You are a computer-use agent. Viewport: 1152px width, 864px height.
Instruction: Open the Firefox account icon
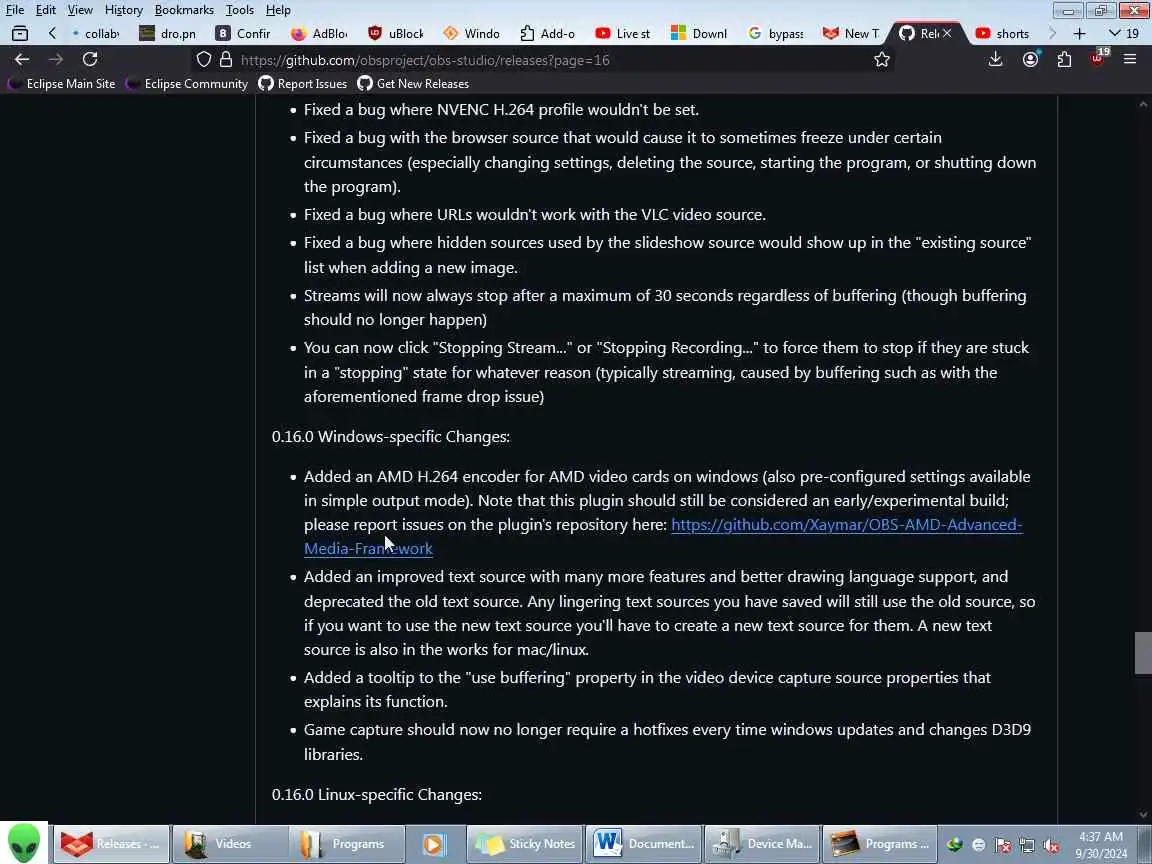click(1031, 60)
